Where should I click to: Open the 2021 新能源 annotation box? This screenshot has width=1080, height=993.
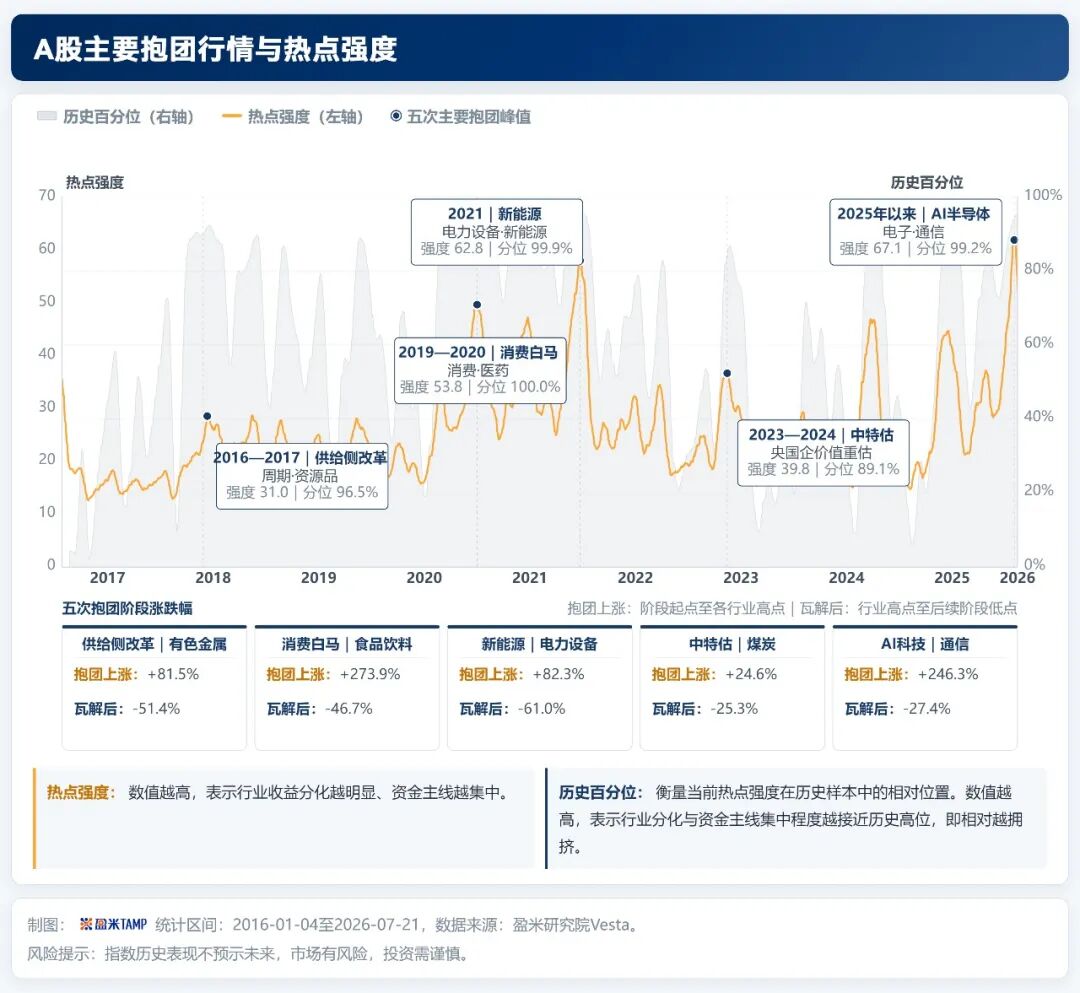click(x=497, y=232)
